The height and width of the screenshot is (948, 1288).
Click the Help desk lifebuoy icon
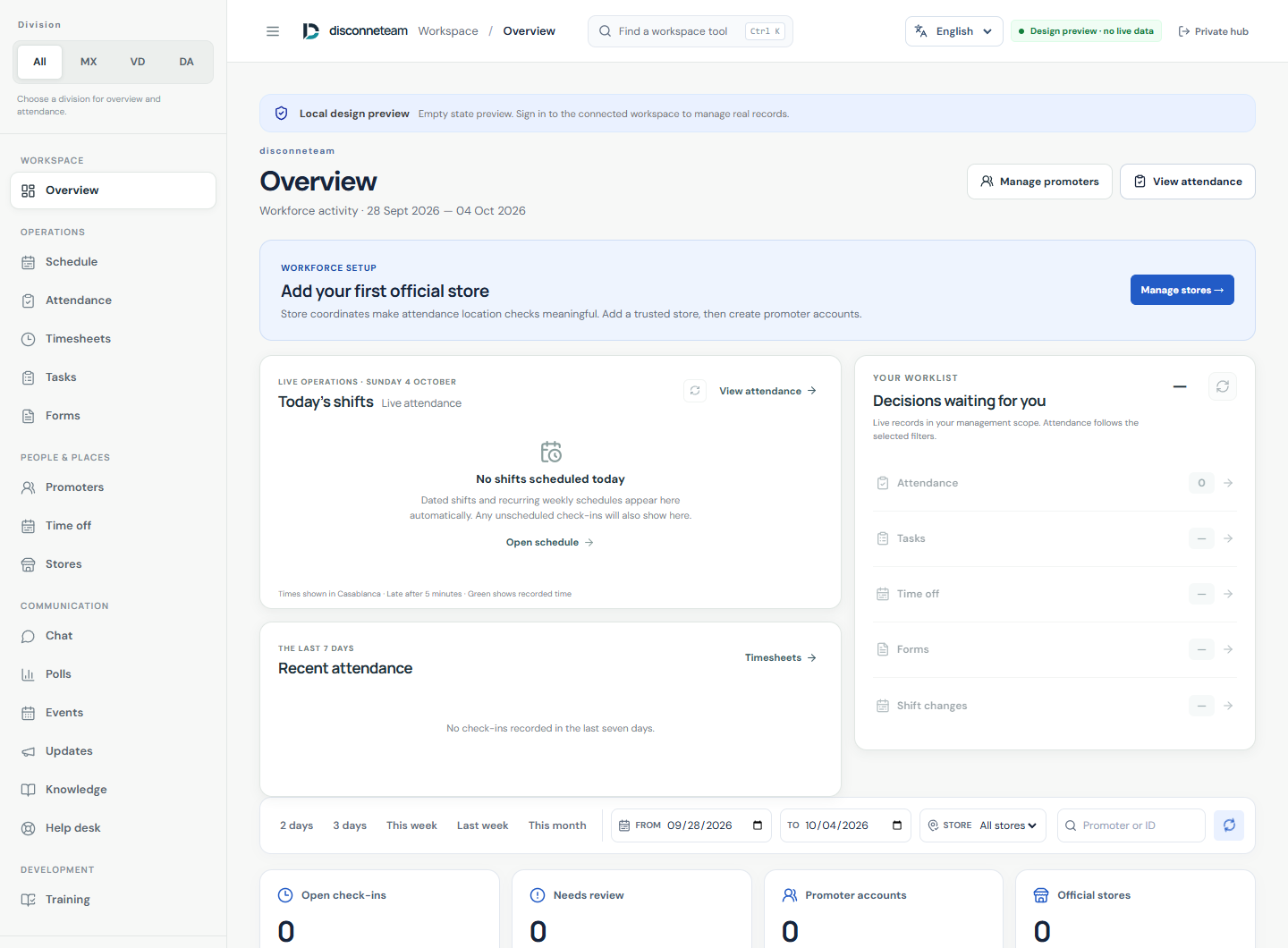click(29, 828)
